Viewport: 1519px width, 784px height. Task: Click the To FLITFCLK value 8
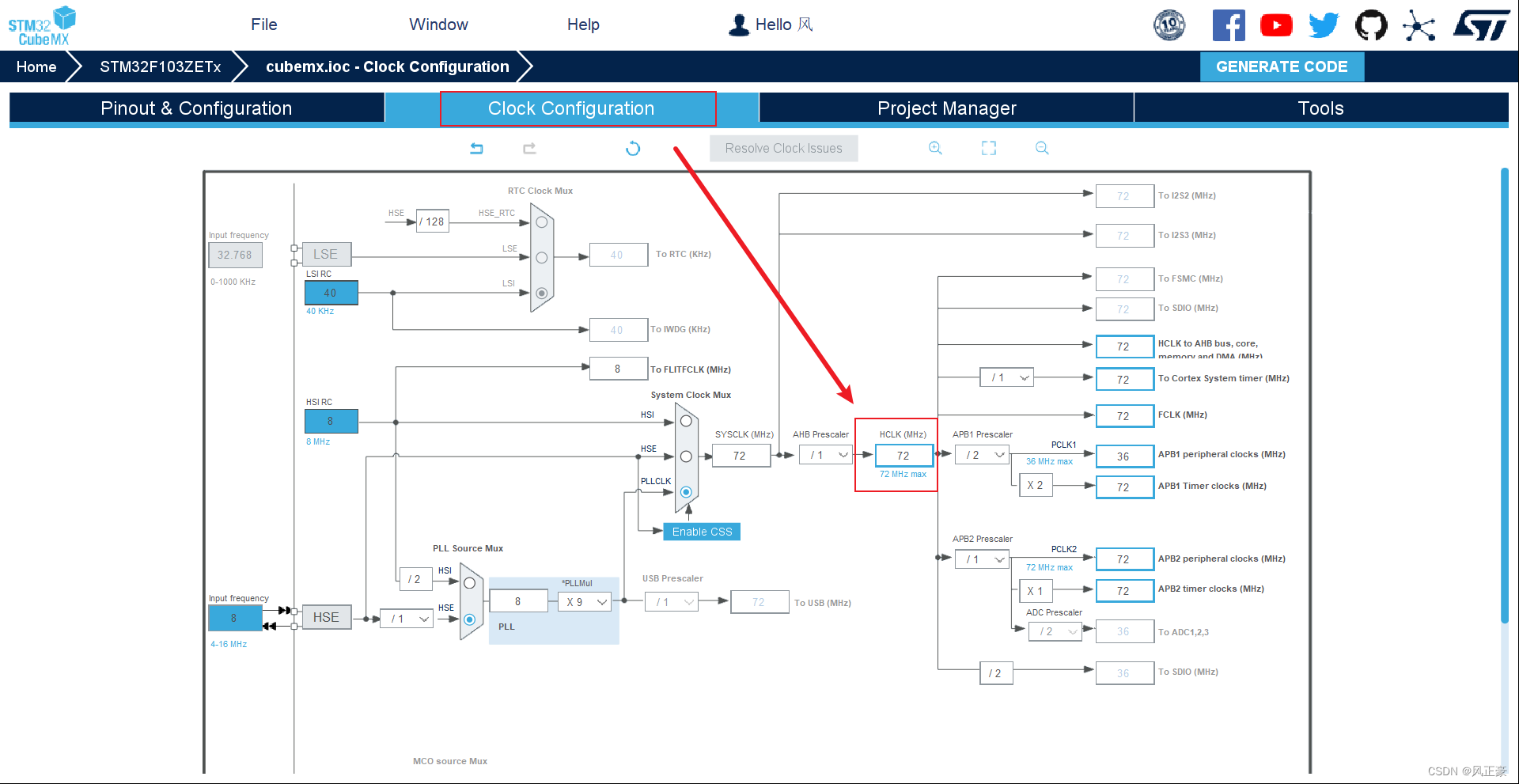click(x=619, y=369)
